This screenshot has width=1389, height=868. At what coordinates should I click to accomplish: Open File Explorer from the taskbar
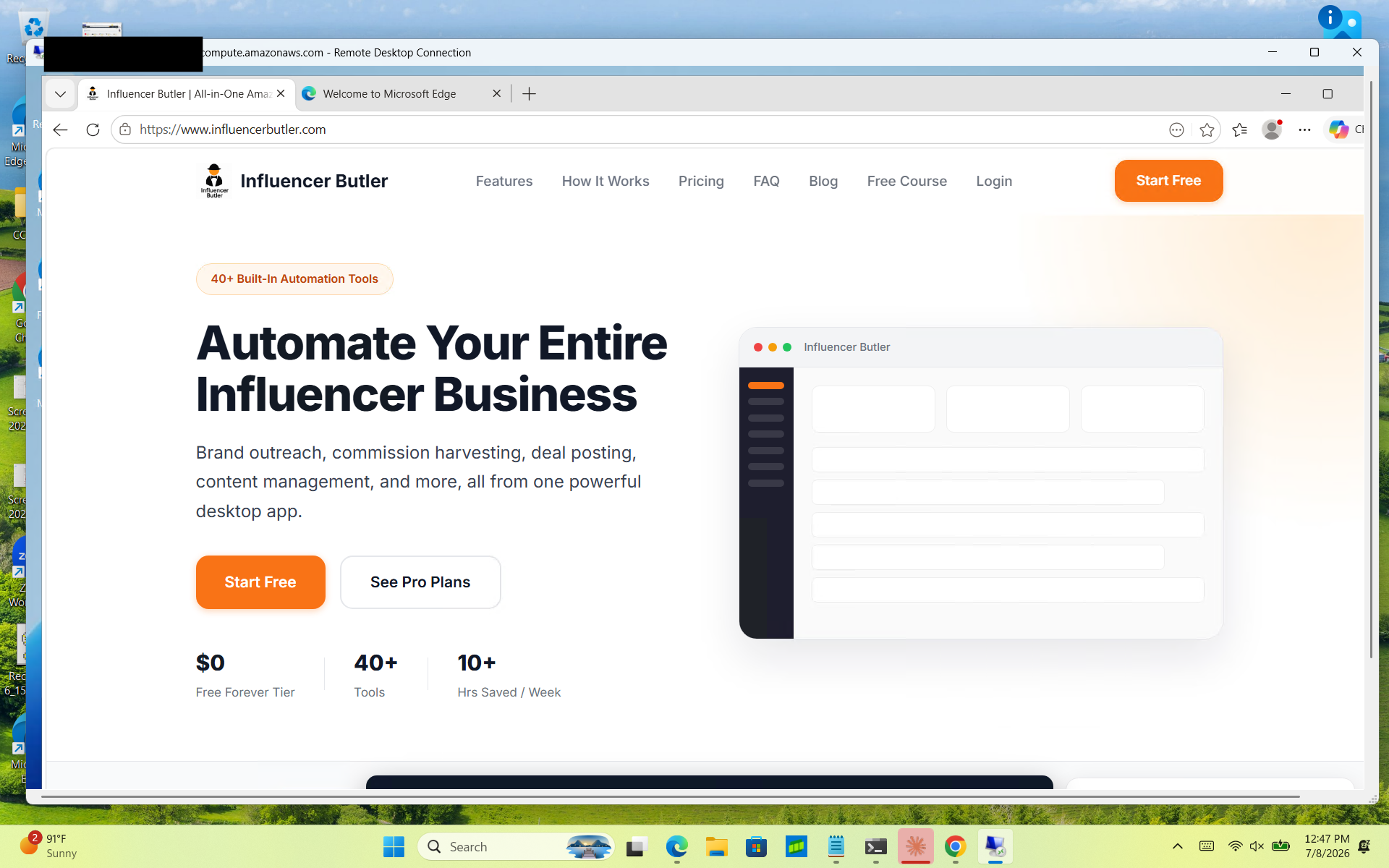click(x=717, y=846)
